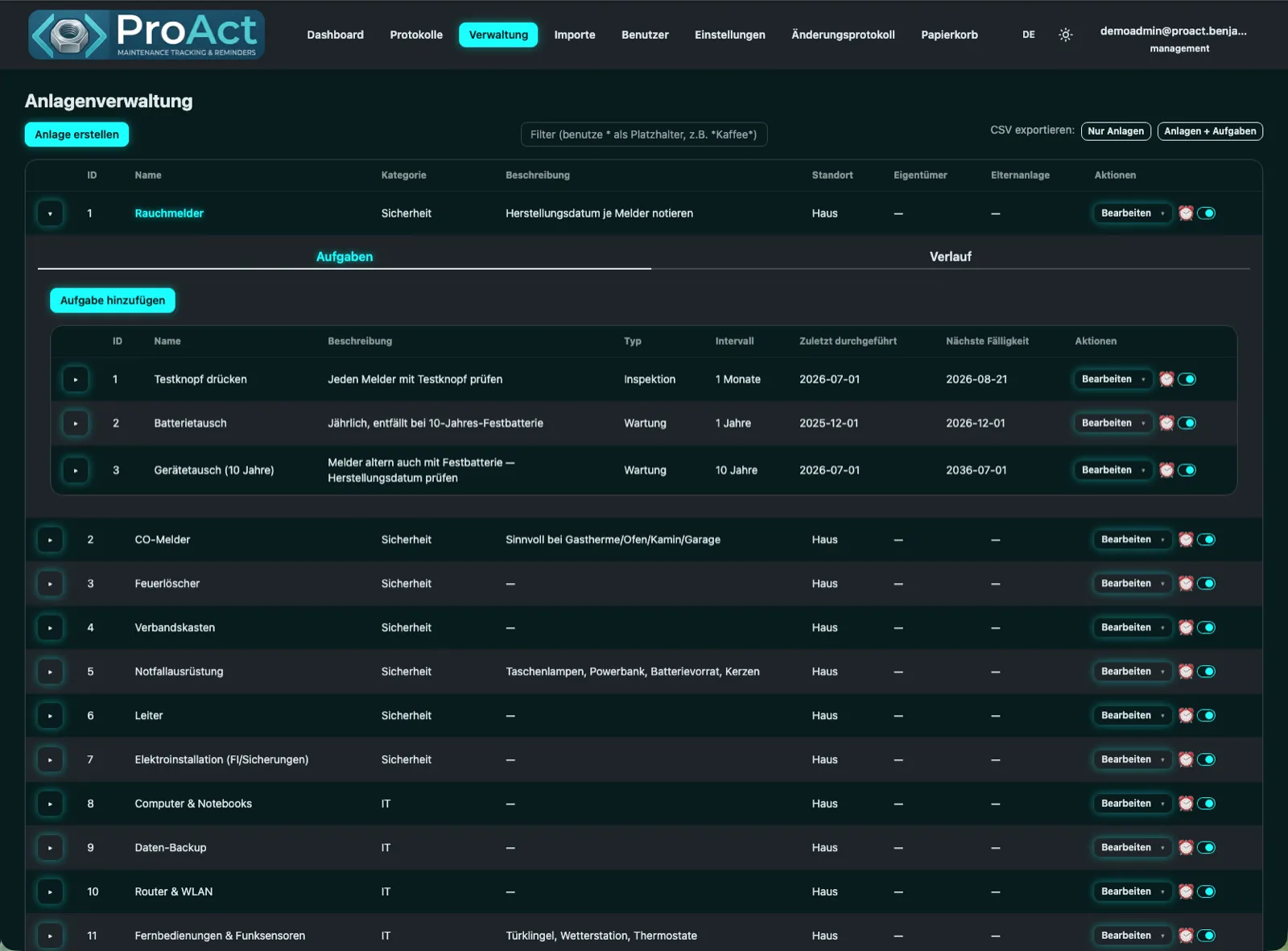The height and width of the screenshot is (951, 1288).
Task: Expand the Batterietausch task row
Action: click(76, 423)
